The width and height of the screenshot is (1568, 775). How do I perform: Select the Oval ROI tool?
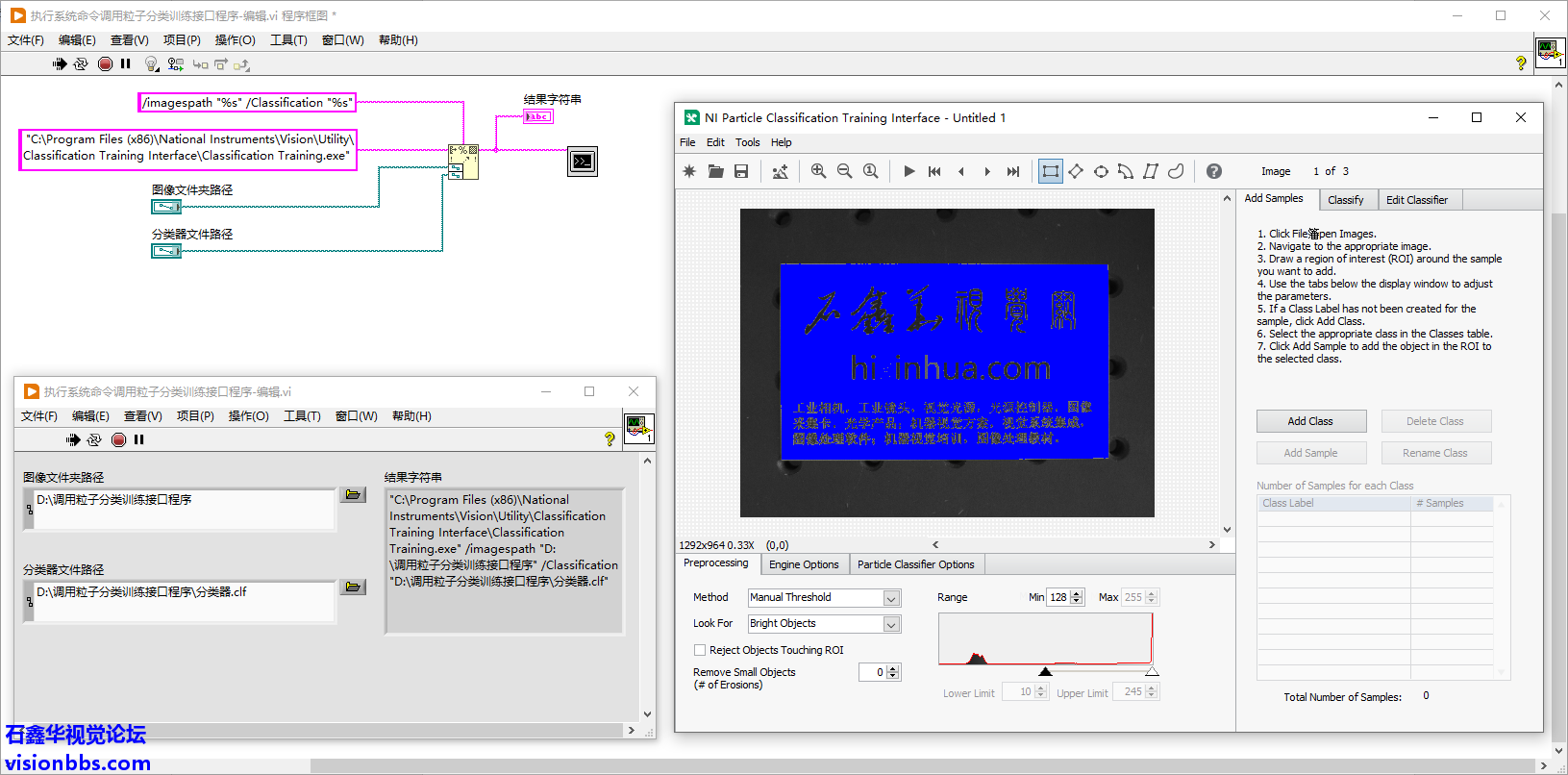(x=1101, y=171)
